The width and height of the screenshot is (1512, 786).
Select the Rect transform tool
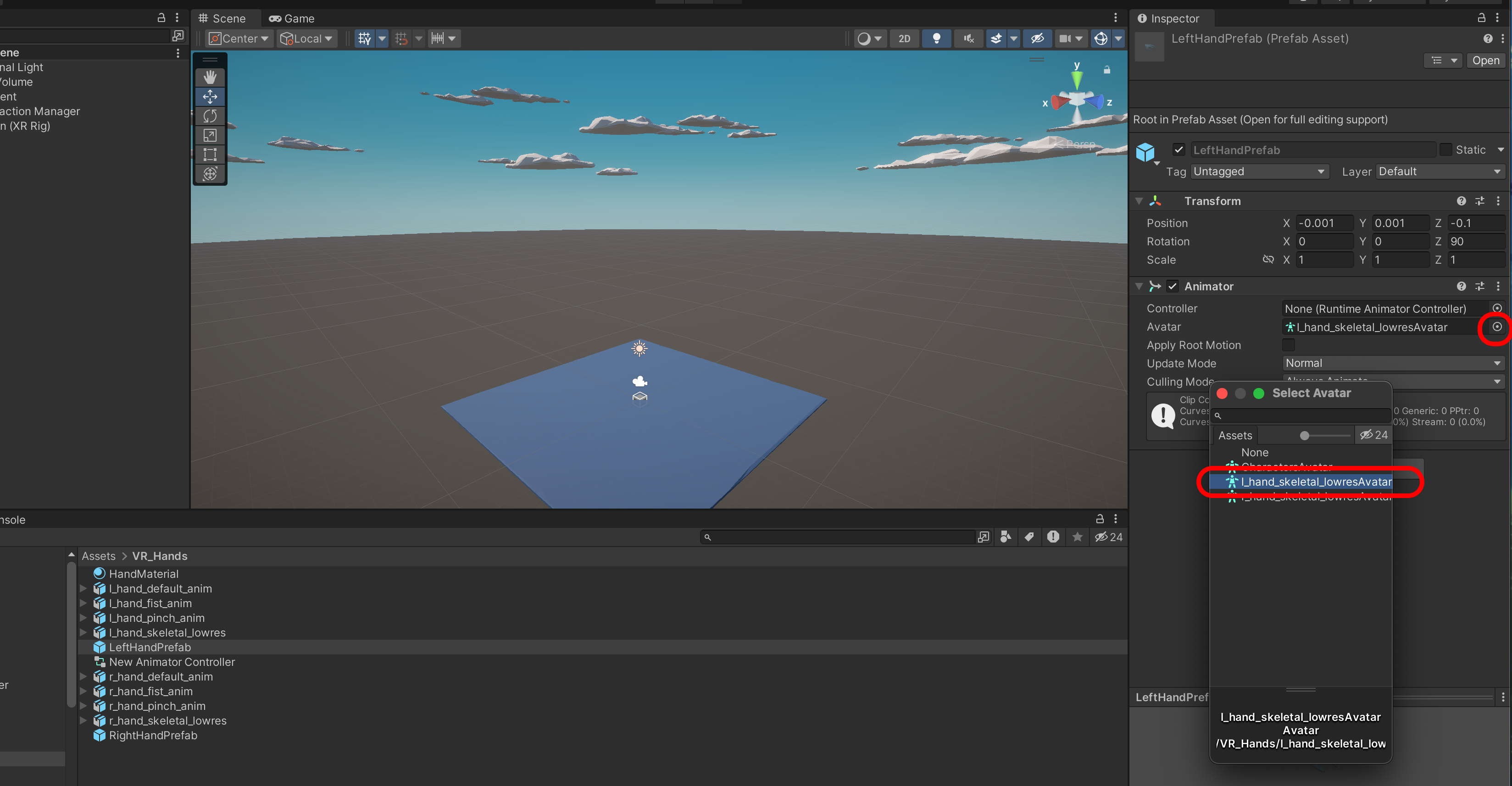[x=210, y=154]
